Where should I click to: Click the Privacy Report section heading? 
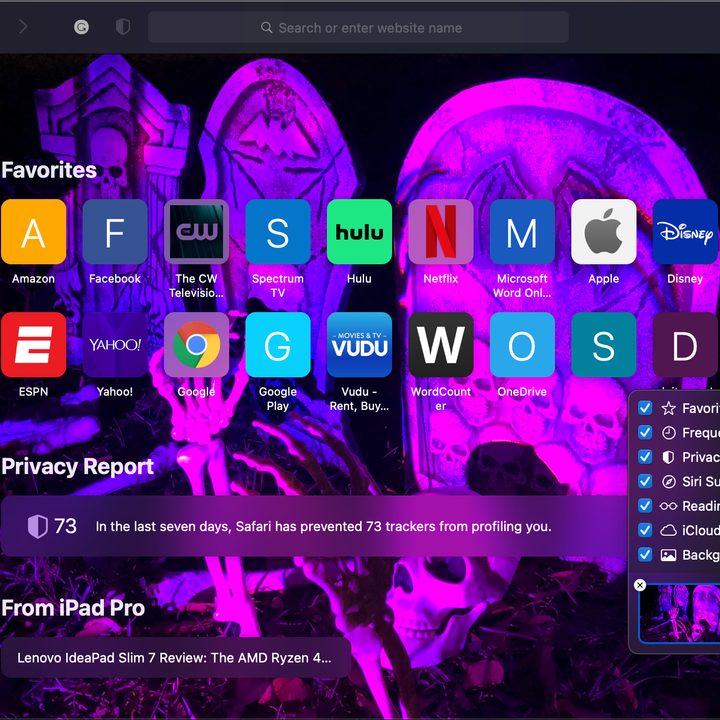(78, 467)
